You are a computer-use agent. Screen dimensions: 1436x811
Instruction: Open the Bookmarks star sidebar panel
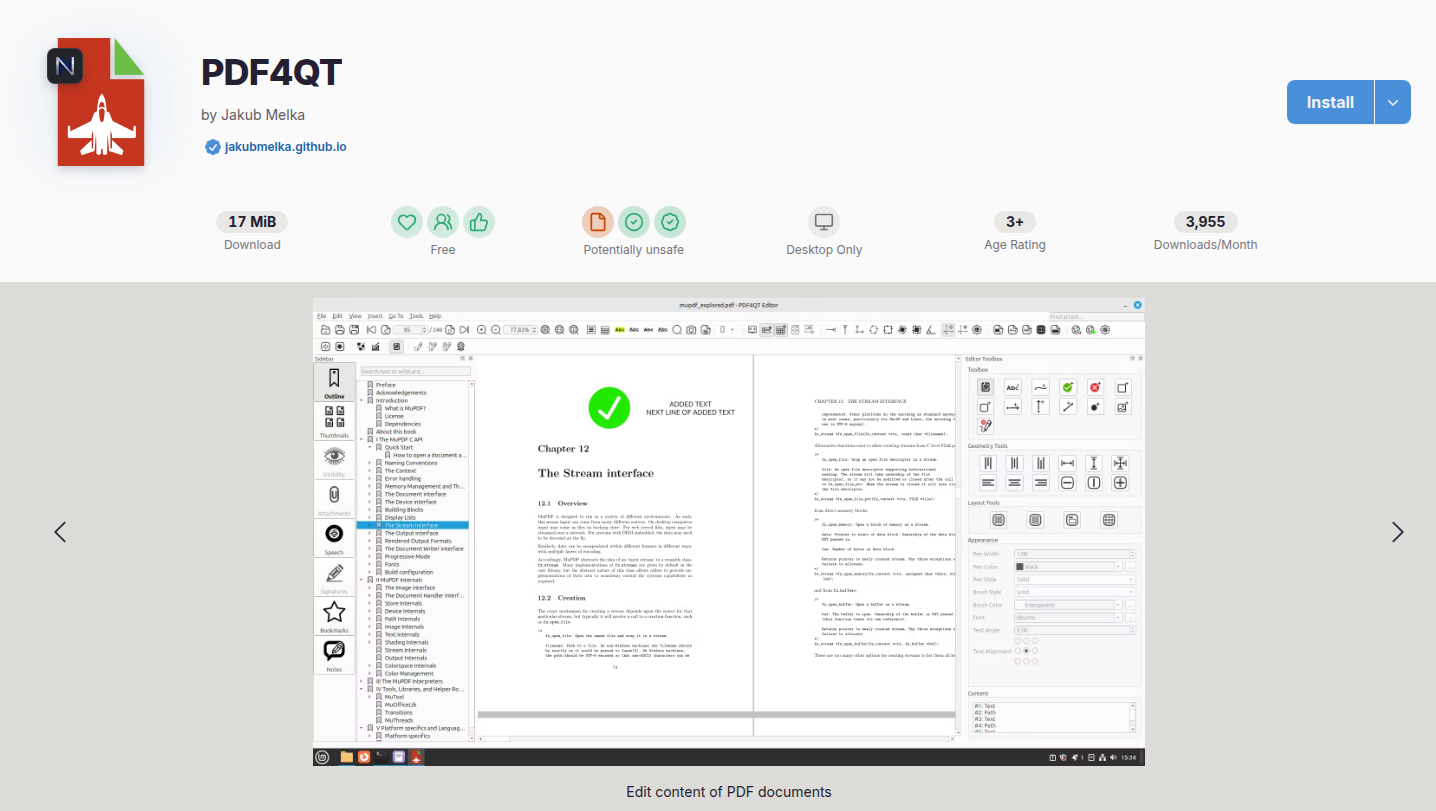click(334, 617)
